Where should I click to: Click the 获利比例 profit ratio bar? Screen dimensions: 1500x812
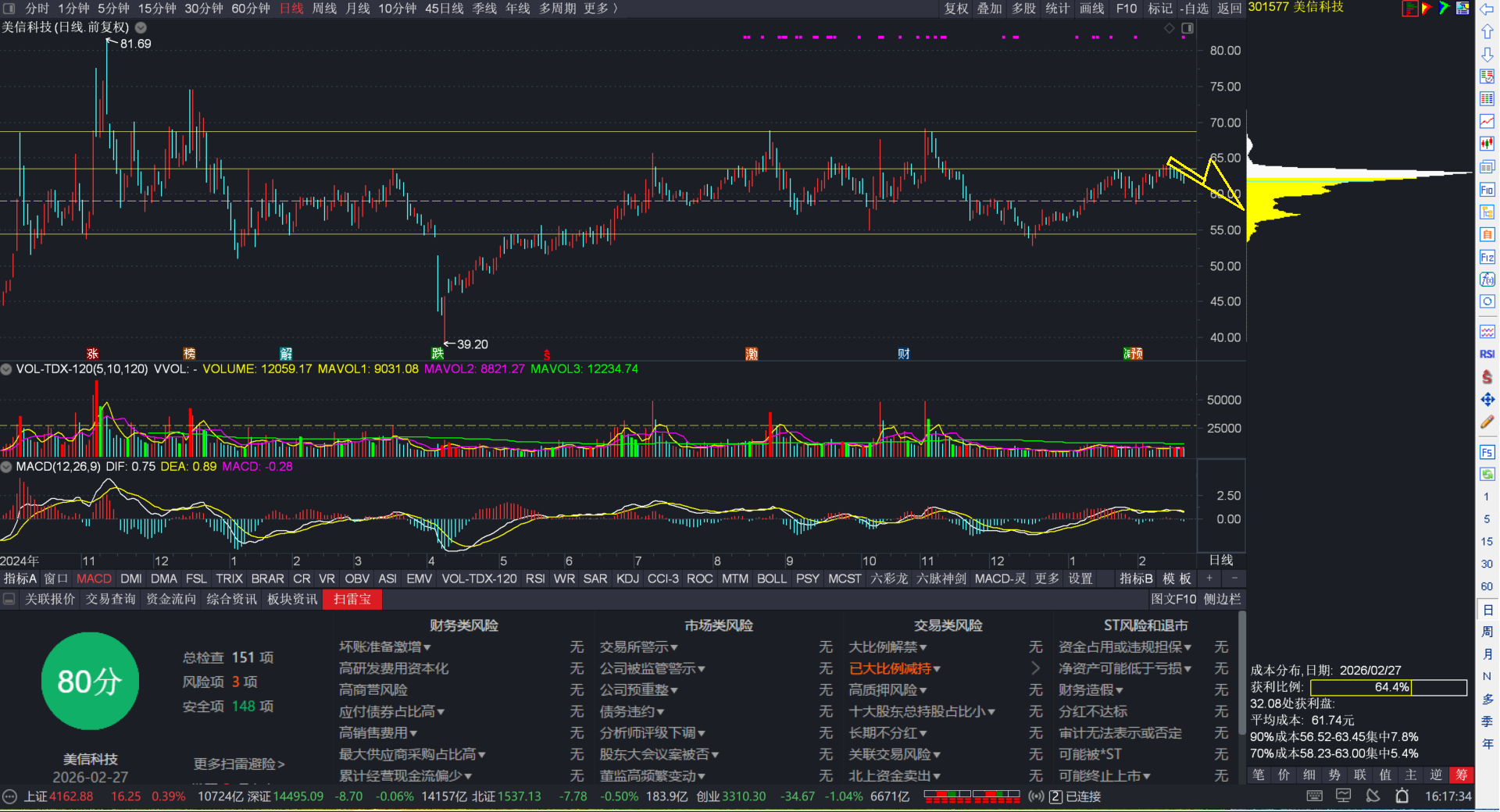1387,688
